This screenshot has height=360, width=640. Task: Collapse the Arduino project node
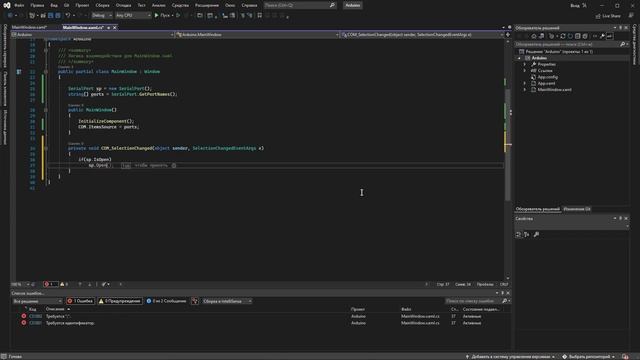pos(519,58)
